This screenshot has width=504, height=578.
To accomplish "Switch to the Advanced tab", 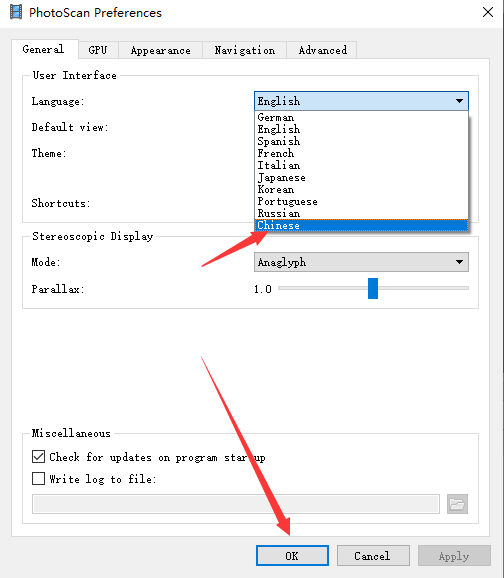I will tap(322, 50).
